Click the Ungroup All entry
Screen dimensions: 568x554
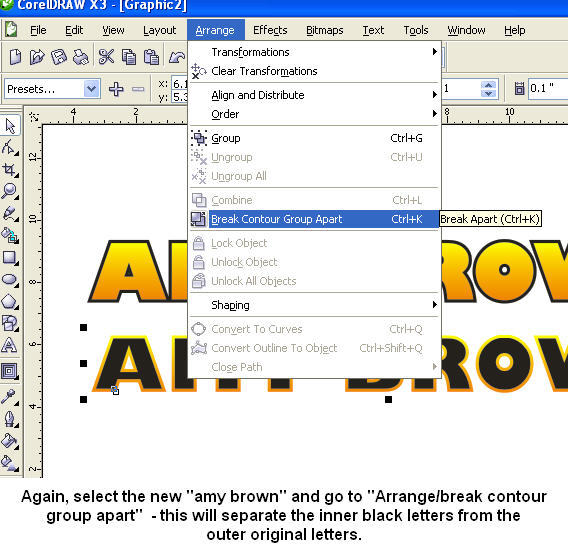[314, 176]
